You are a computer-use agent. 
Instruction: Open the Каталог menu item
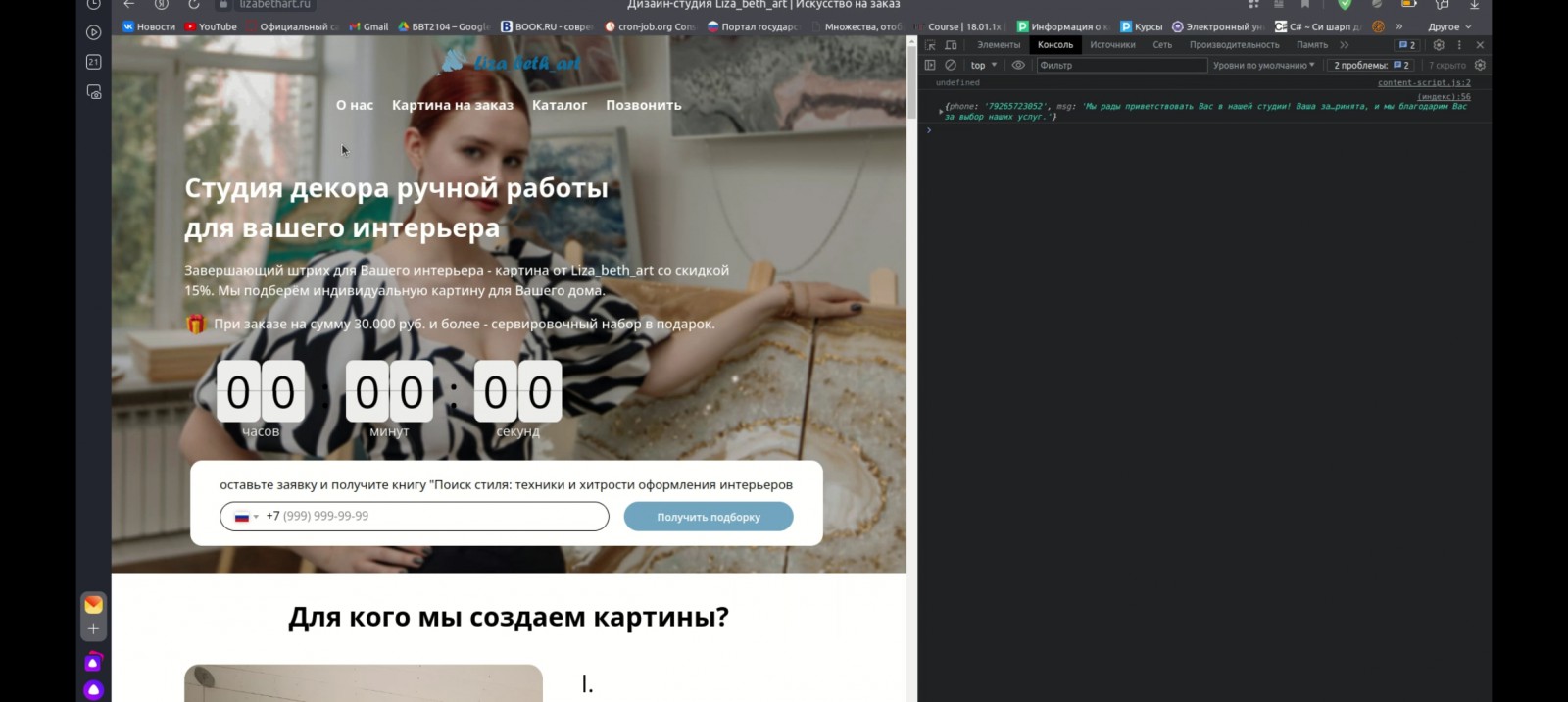560,105
